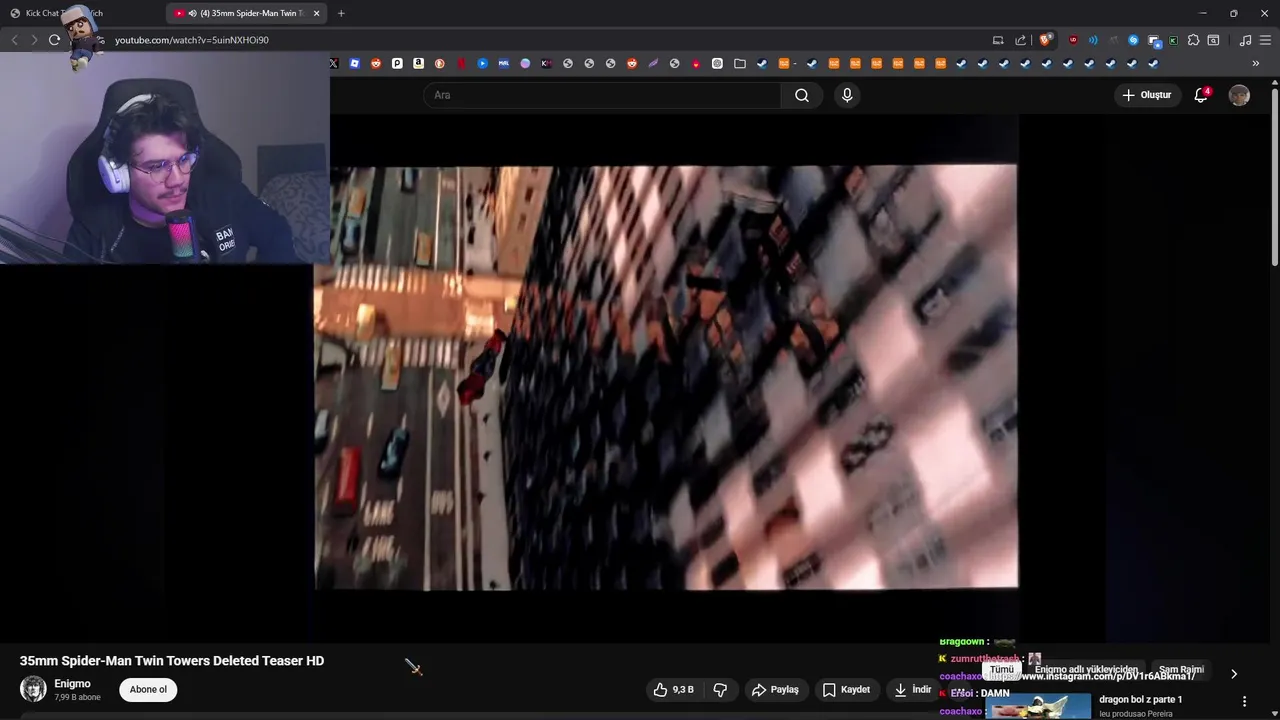Show more bookmarks with overflow chevron
The height and width of the screenshot is (720, 1280).
1255,63
